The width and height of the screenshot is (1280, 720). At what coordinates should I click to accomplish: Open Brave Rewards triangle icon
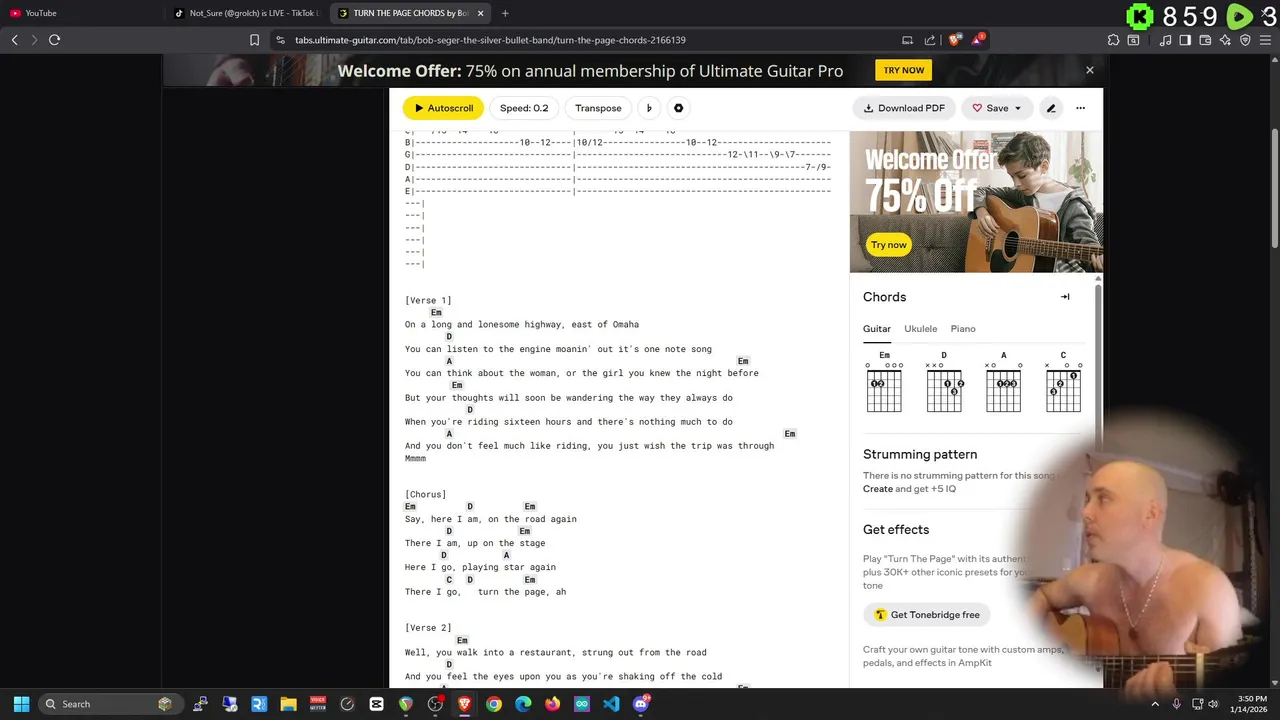tap(979, 40)
